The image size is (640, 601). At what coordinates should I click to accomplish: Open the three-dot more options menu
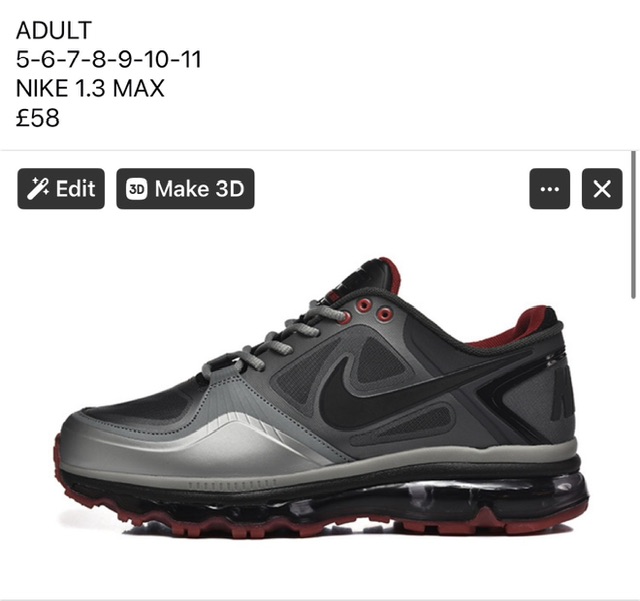click(x=549, y=189)
